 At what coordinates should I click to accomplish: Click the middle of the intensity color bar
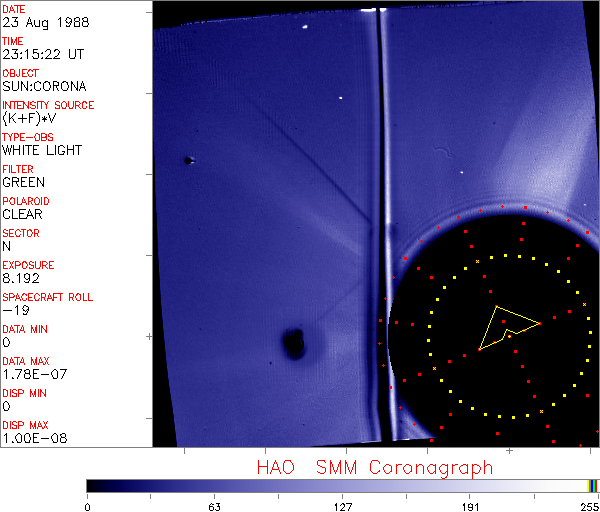click(342, 485)
